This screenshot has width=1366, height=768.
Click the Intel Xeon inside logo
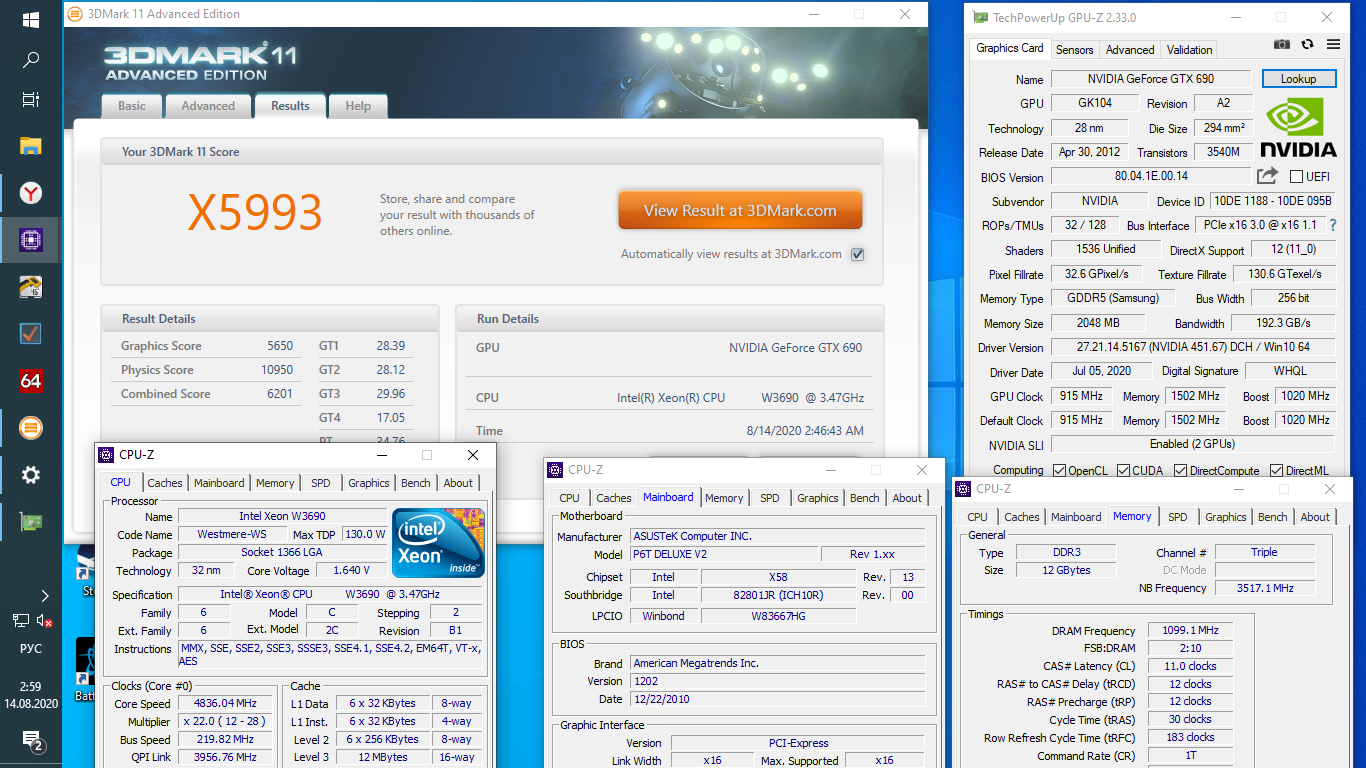pos(438,543)
